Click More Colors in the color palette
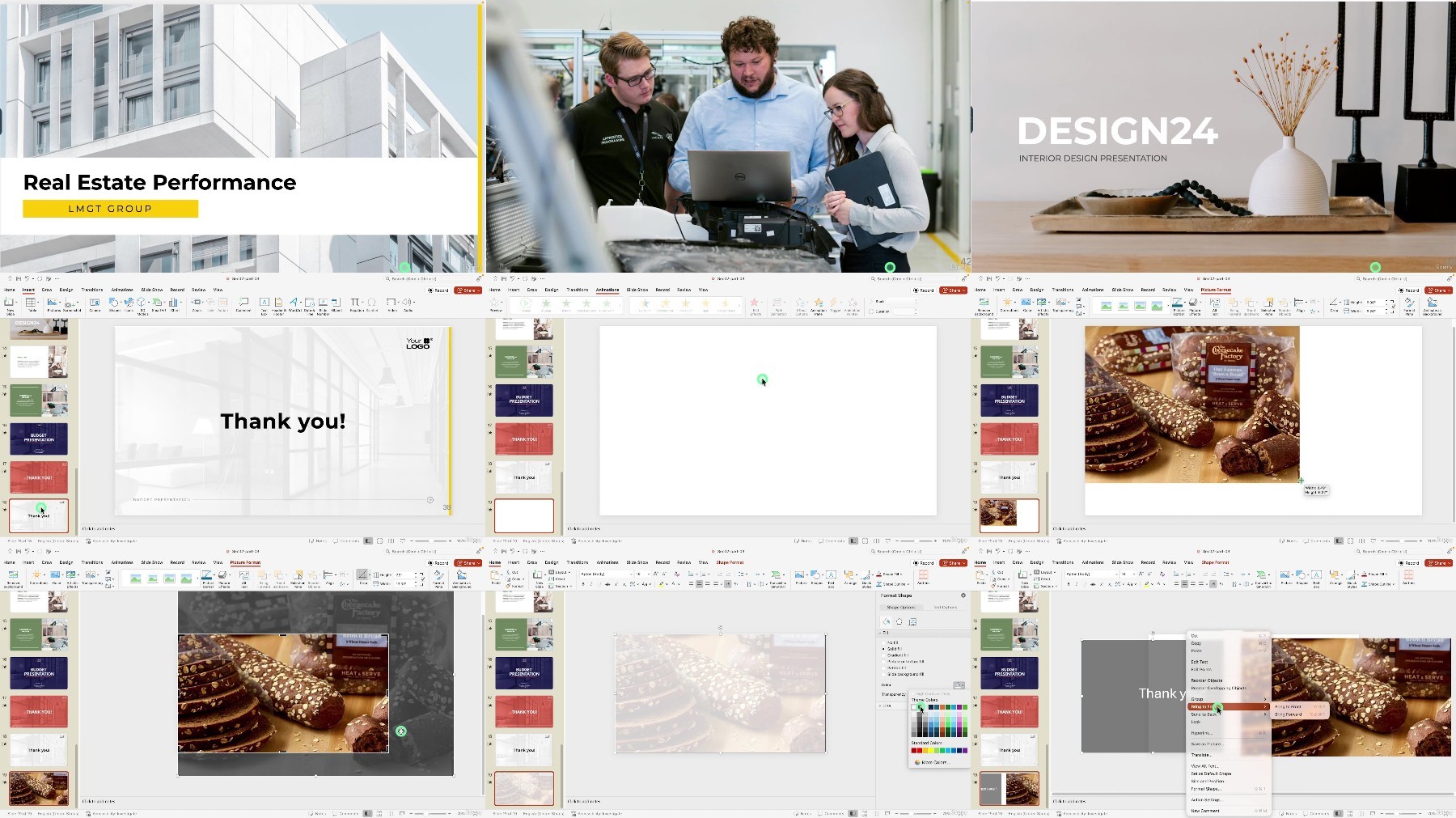The width and height of the screenshot is (1456, 818). click(931, 762)
